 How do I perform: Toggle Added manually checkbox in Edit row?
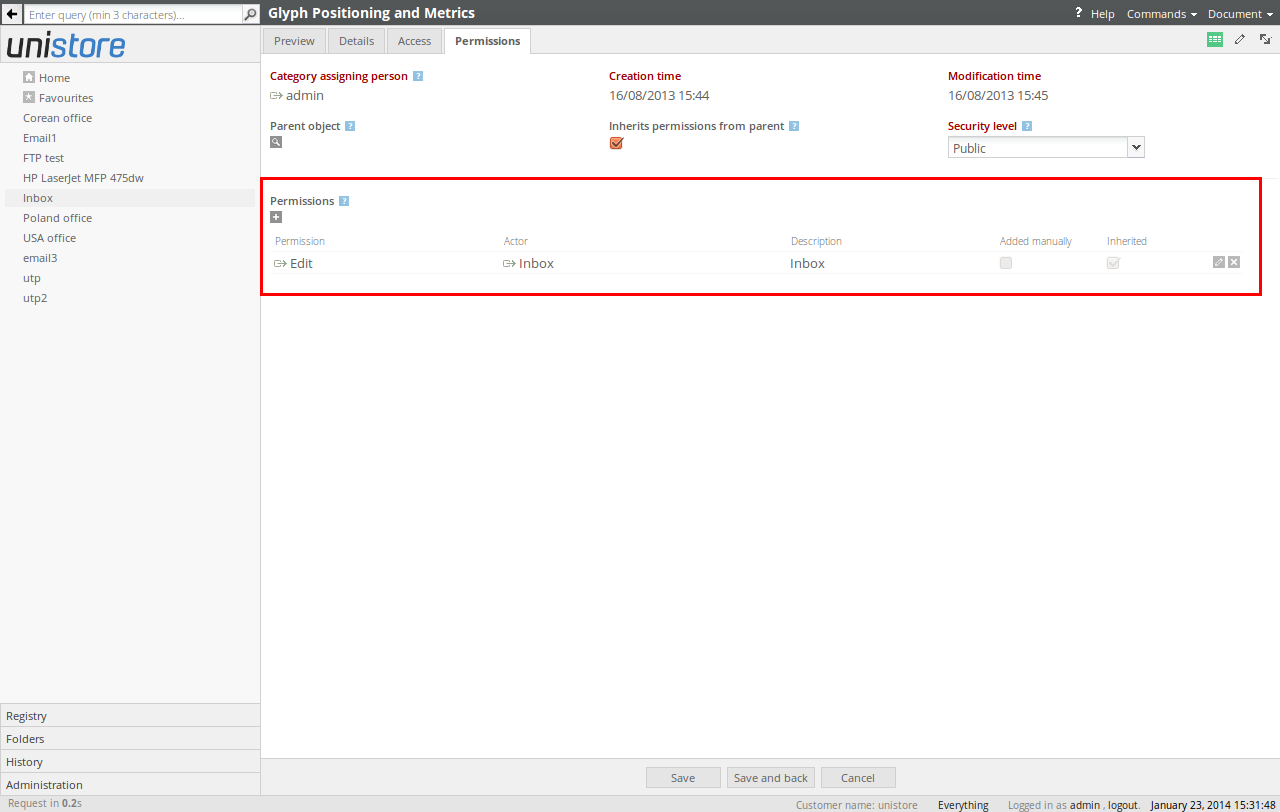[1006, 263]
